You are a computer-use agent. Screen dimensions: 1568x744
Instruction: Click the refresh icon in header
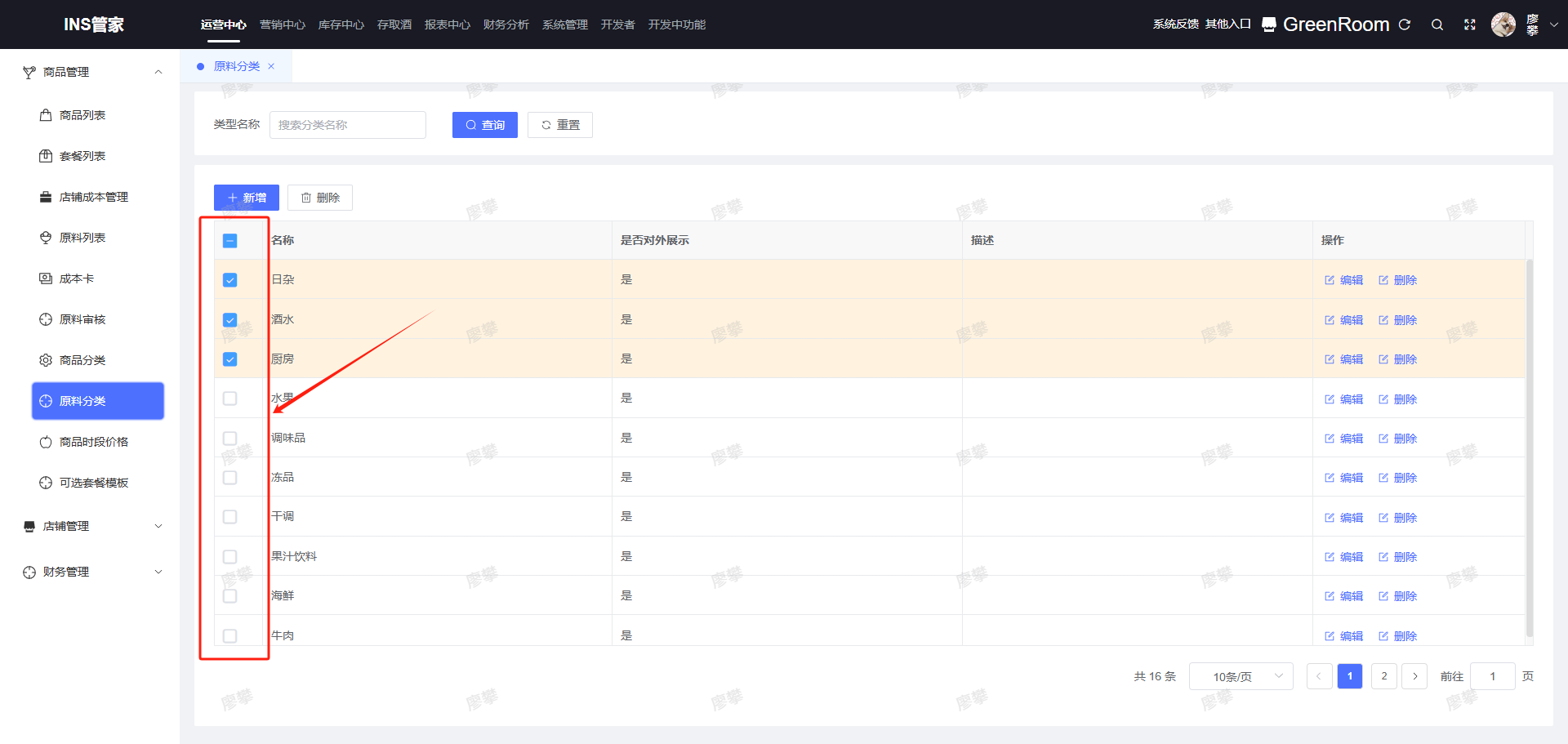[1405, 25]
